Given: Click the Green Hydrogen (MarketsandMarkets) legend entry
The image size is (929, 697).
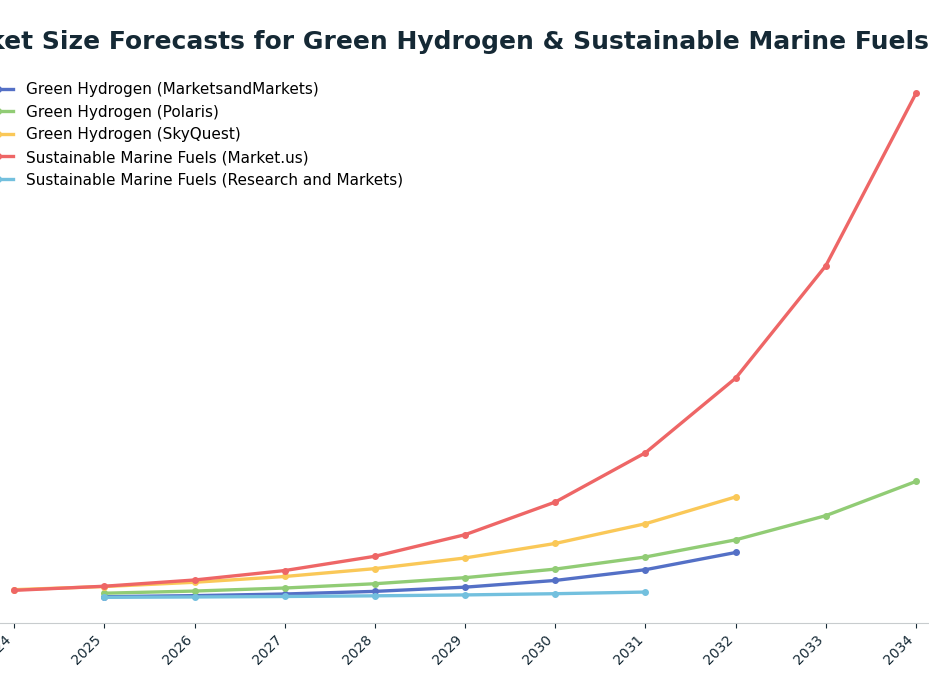Looking at the screenshot, I should pos(159,89).
